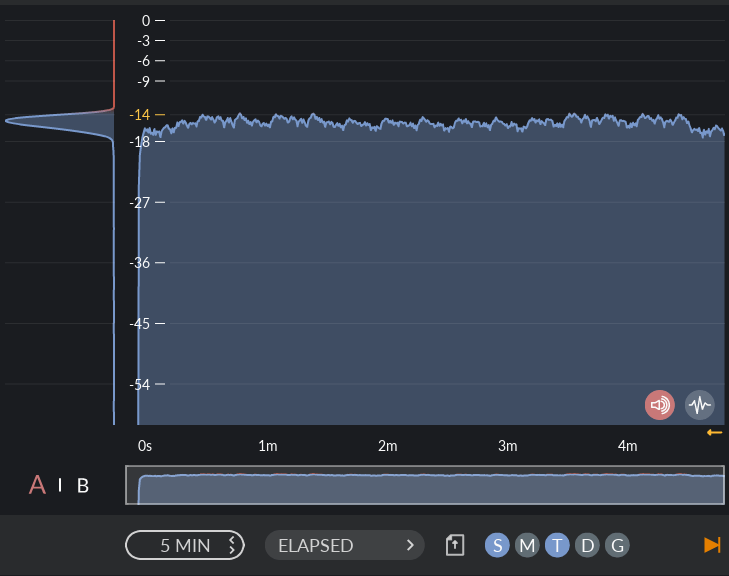Click the orange jump-to-end arrow
The width and height of the screenshot is (729, 576).
[x=712, y=545]
